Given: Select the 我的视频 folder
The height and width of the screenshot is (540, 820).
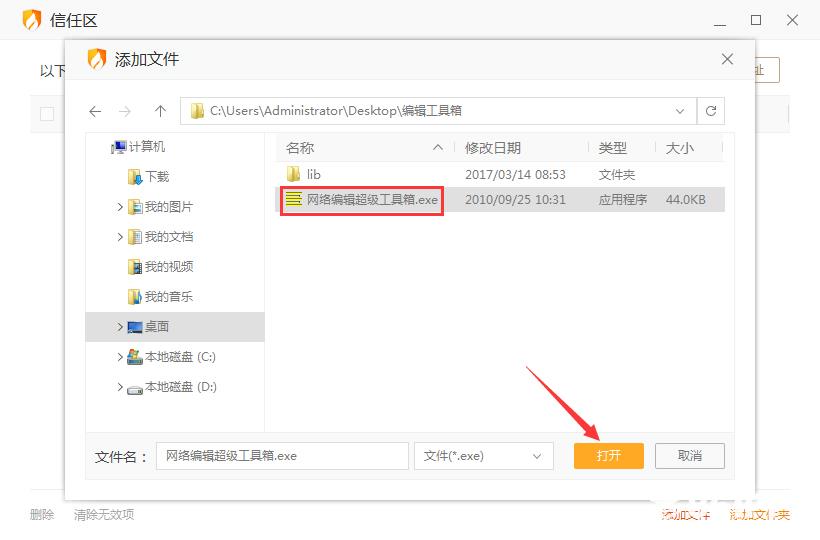Looking at the screenshot, I should (161, 267).
